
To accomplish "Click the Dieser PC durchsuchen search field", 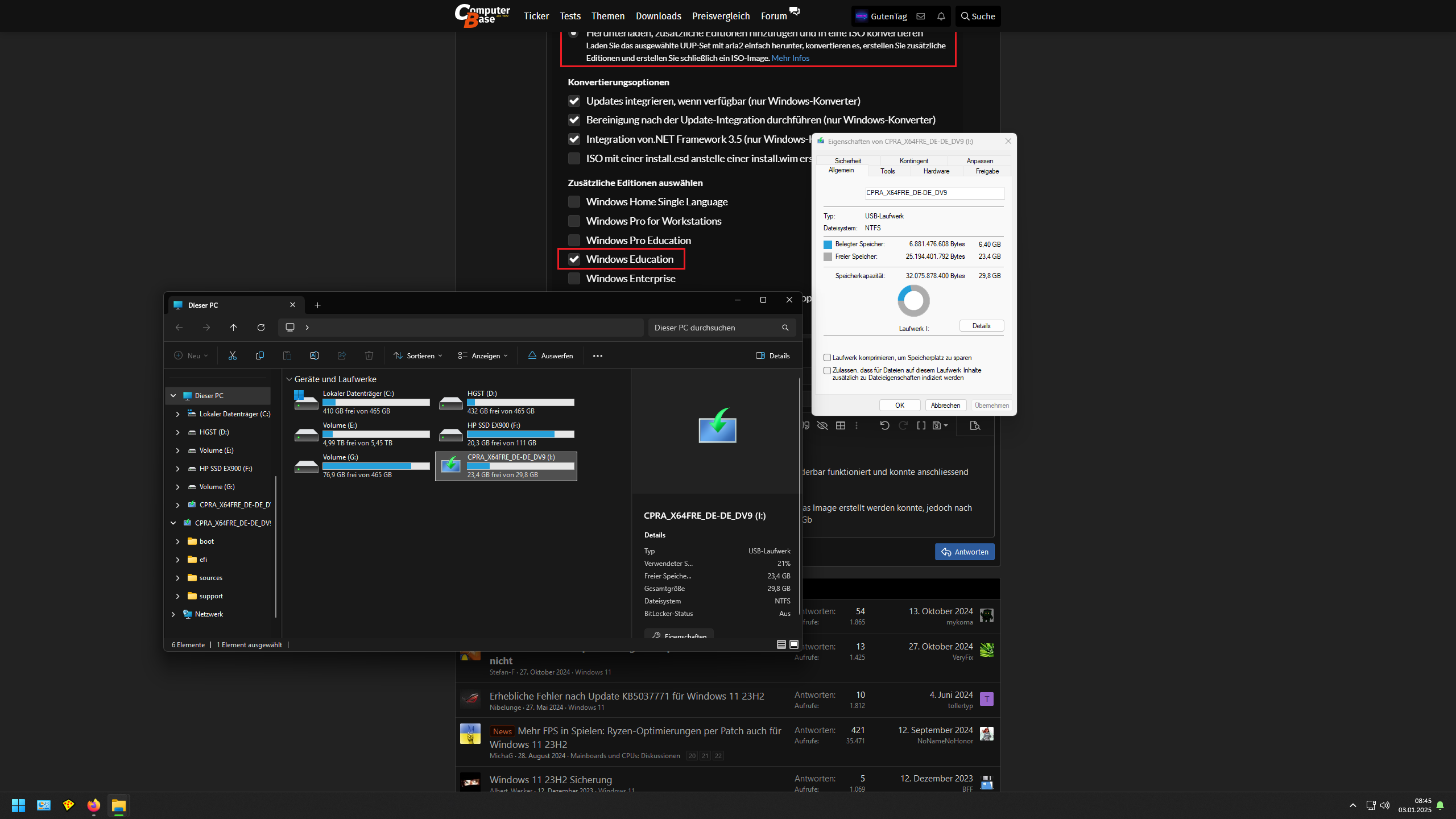I will [x=714, y=328].
